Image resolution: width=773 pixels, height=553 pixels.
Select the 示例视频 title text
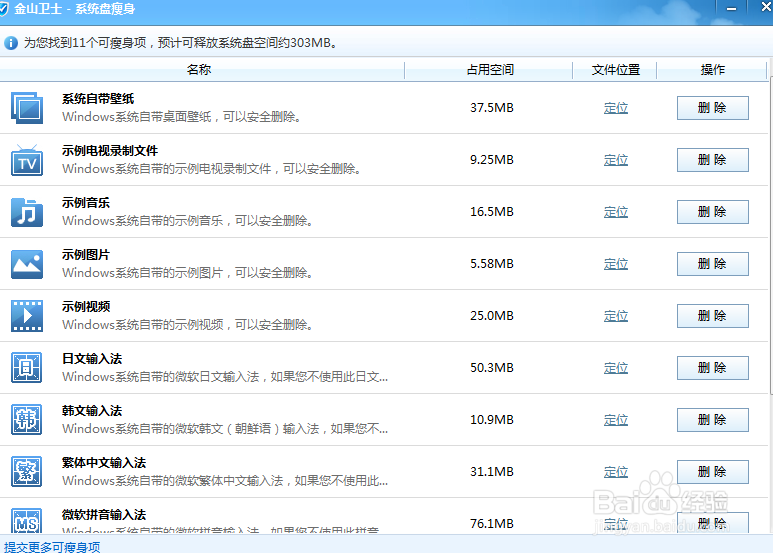pyautogui.click(x=86, y=307)
